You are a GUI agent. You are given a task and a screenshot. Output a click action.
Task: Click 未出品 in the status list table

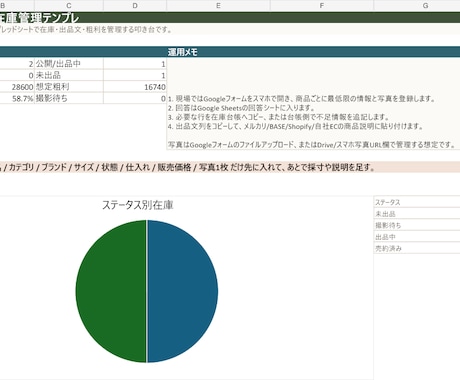point(417,214)
